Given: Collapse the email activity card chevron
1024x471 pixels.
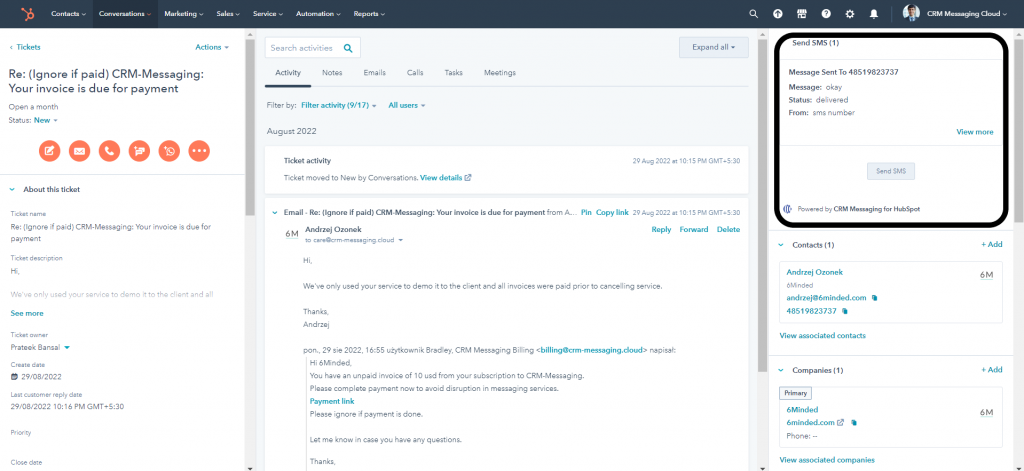Looking at the screenshot, I should [x=274, y=212].
